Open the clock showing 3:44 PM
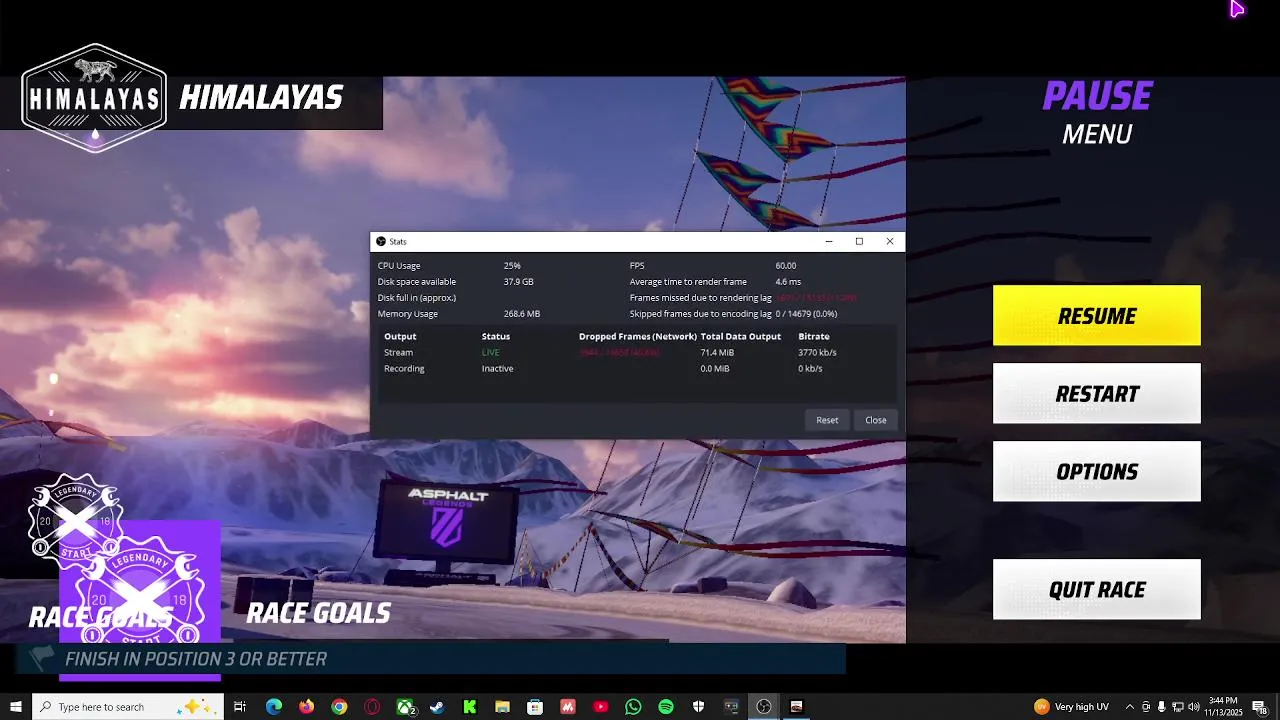The width and height of the screenshot is (1280, 720). pyautogui.click(x=1223, y=707)
